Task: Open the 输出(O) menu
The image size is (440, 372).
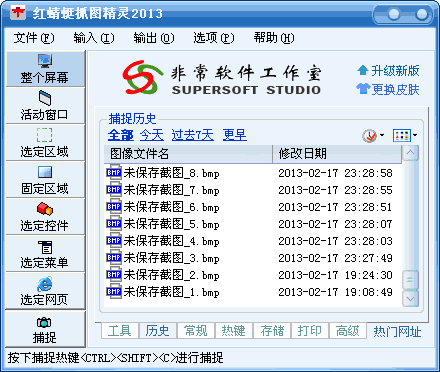Action: [x=154, y=38]
